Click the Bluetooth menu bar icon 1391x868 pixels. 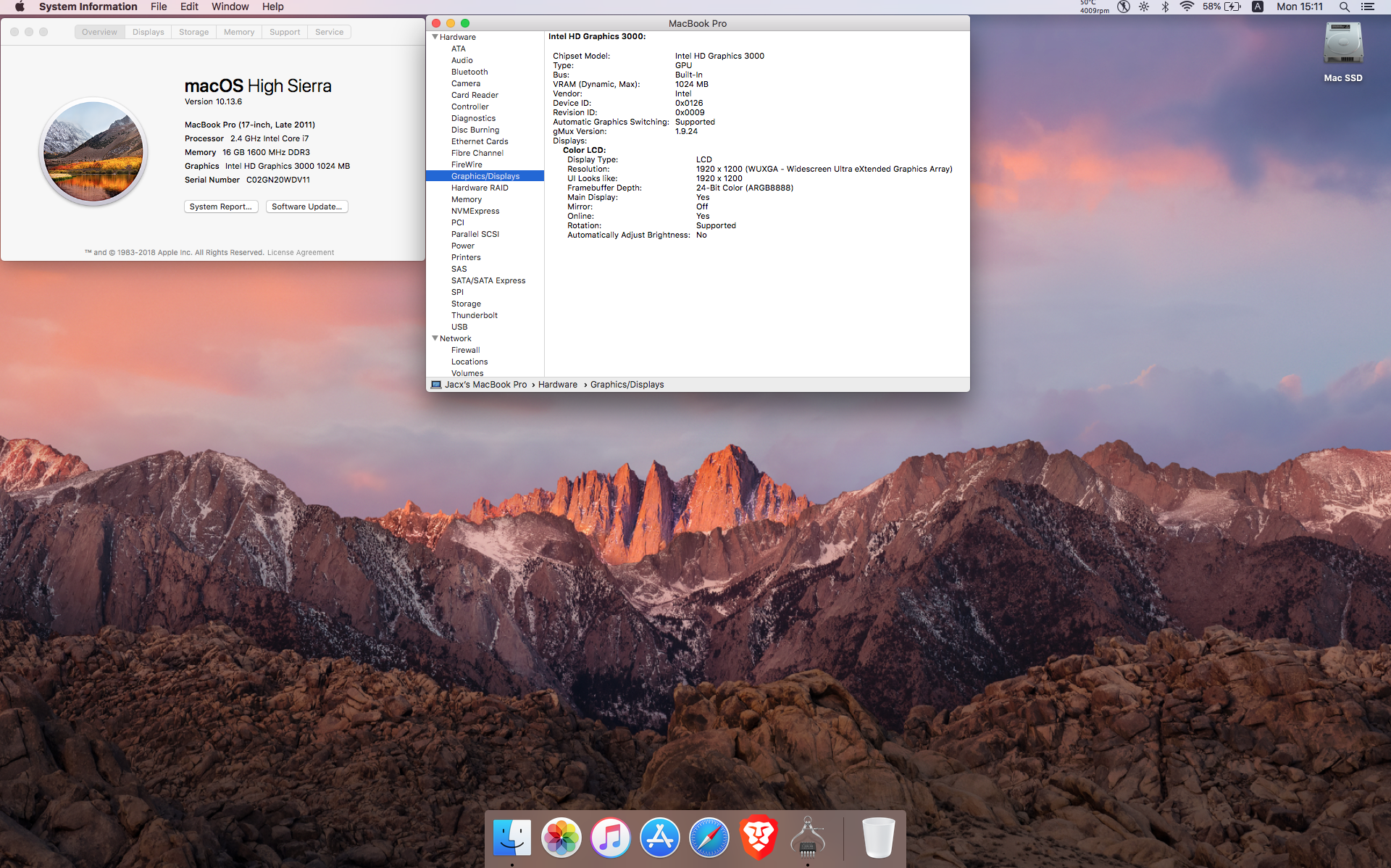coord(1165,7)
